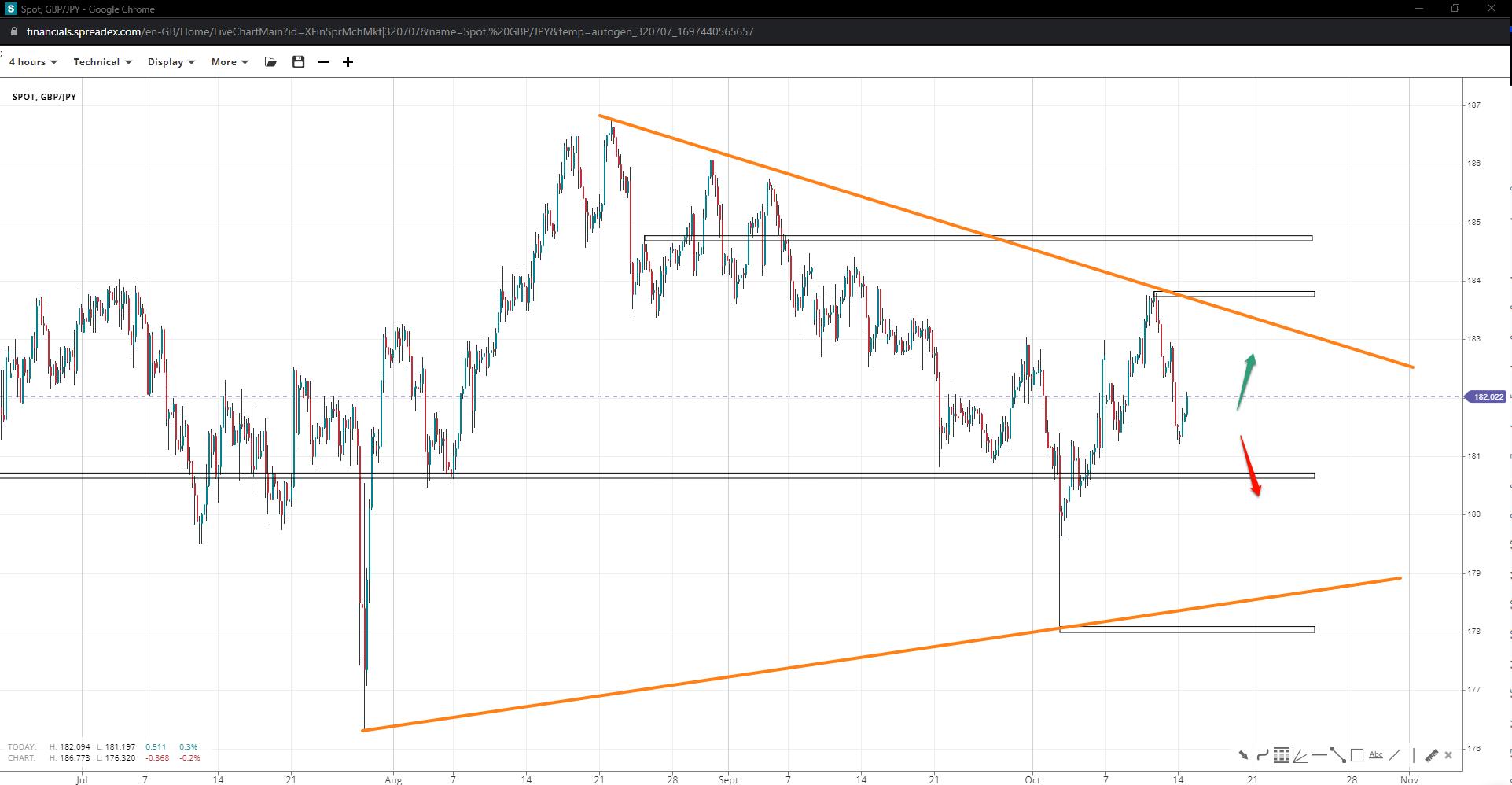
Task: Open the 4 hours timeframe dropdown
Action: (33, 62)
